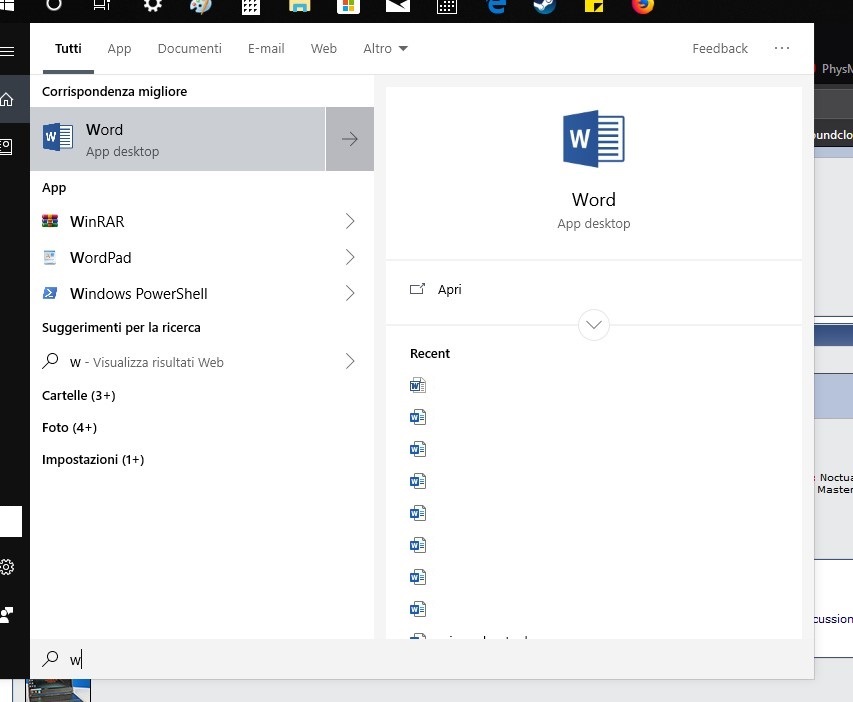Screen dimensions: 853x702
Task: Click the magnifier icon in the search box
Action: click(50, 658)
